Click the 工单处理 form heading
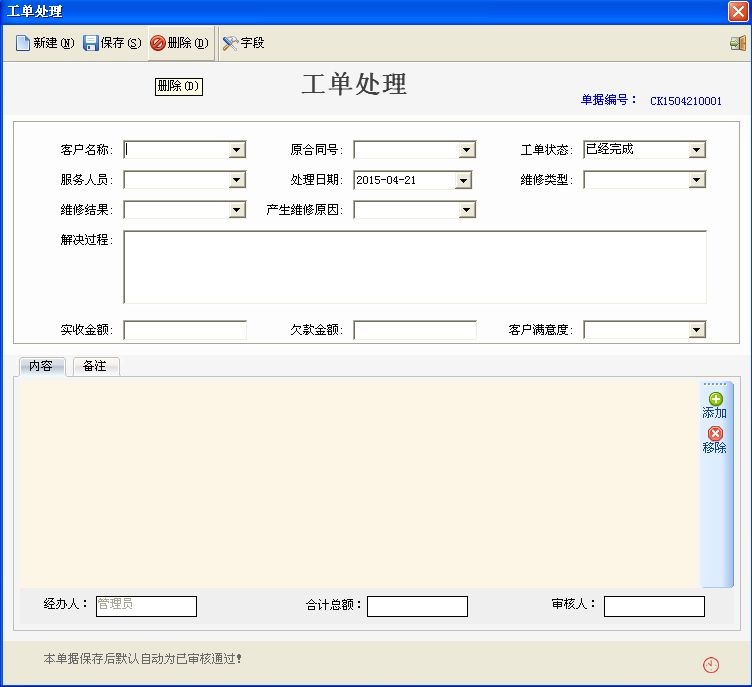This screenshot has width=752, height=687. [354, 84]
